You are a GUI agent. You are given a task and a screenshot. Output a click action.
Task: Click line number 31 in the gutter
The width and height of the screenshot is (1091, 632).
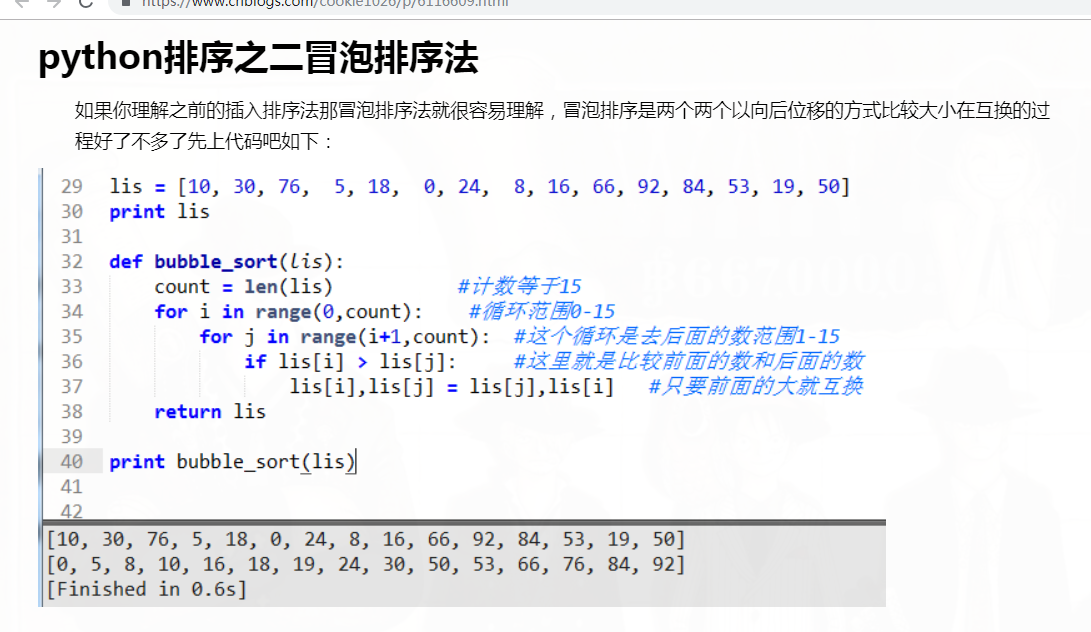point(72,237)
